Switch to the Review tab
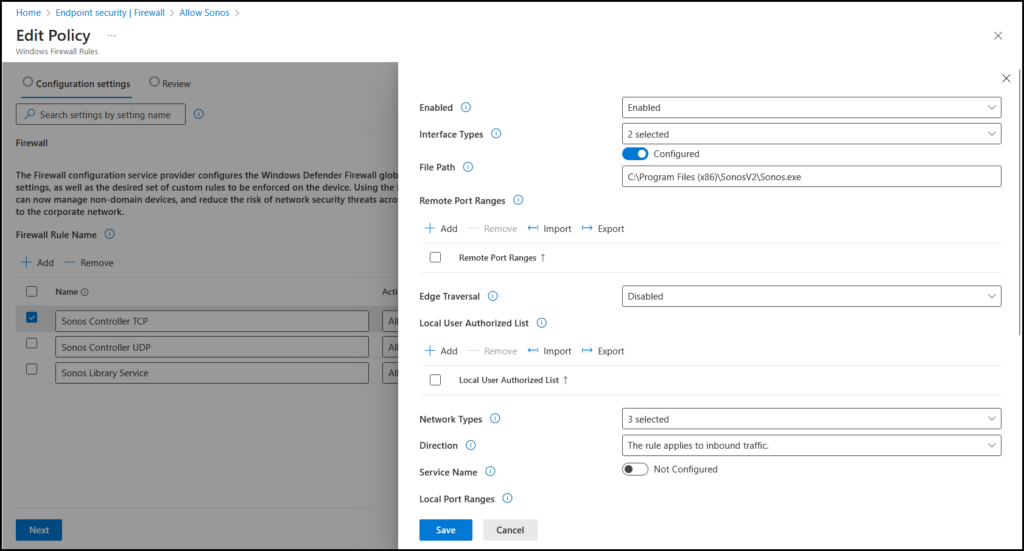This screenshot has height=551, width=1024. (x=170, y=83)
